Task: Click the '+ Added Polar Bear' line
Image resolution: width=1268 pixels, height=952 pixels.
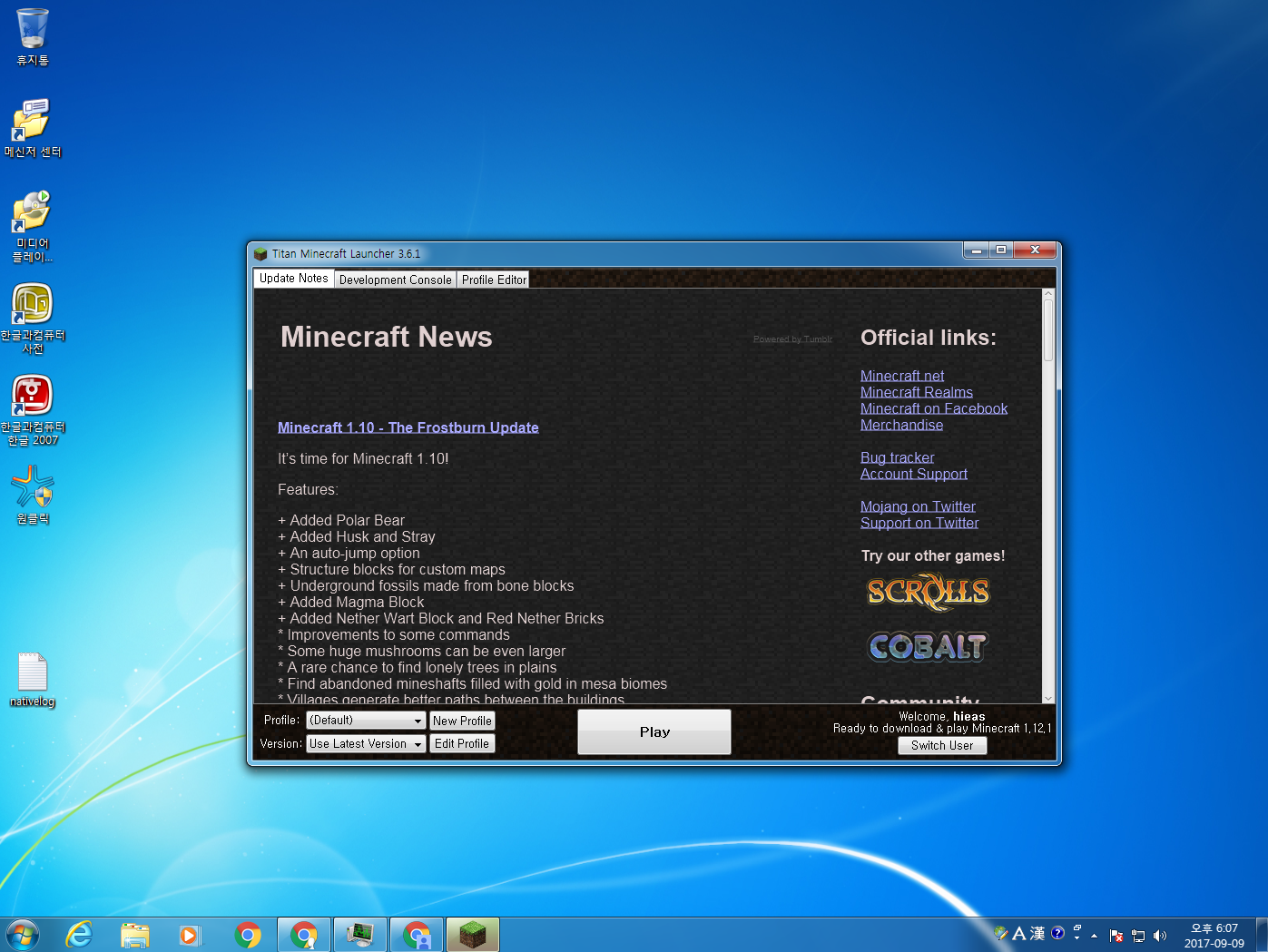Action: [341, 520]
